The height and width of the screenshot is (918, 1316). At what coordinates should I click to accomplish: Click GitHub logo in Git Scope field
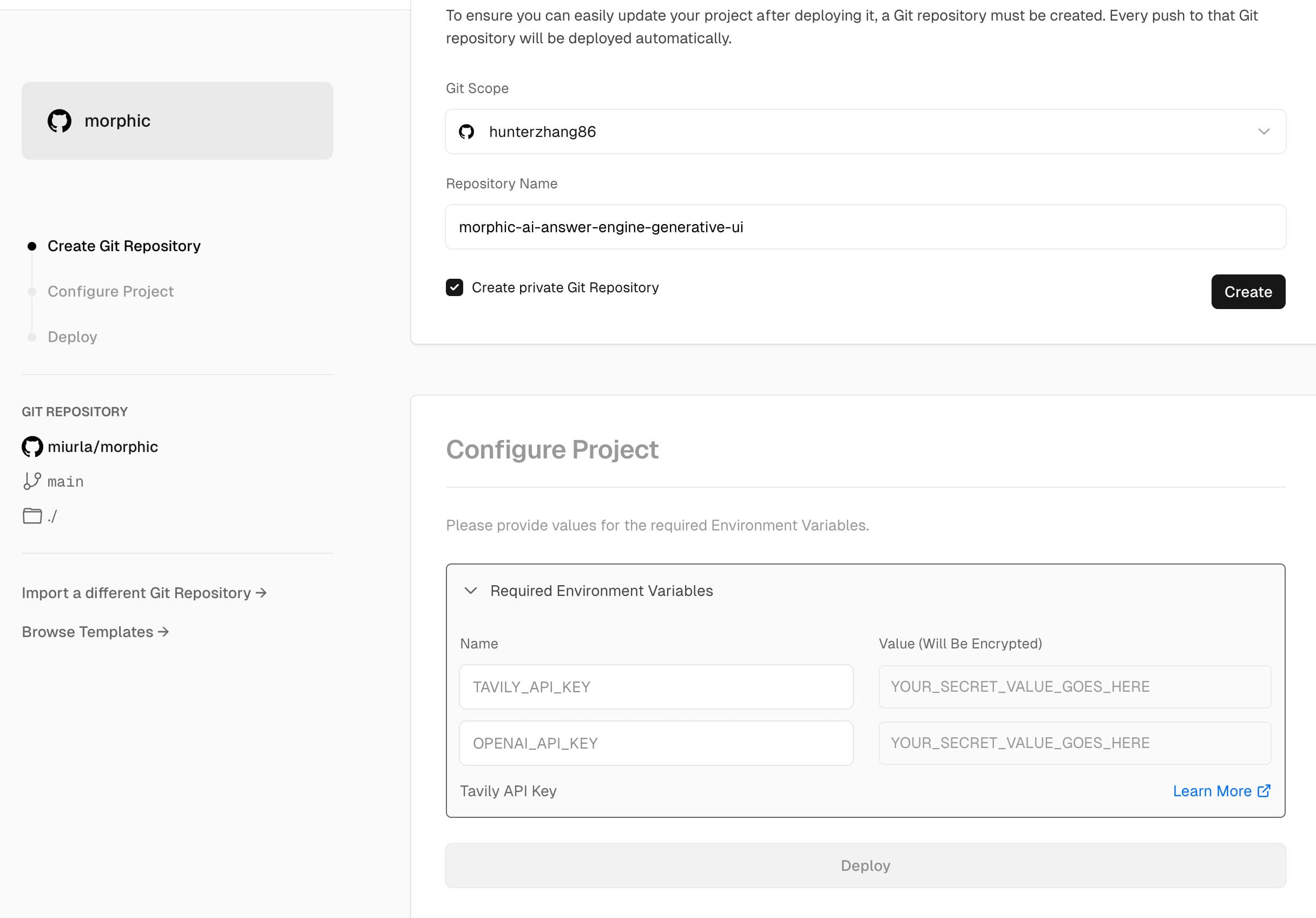[x=466, y=132]
